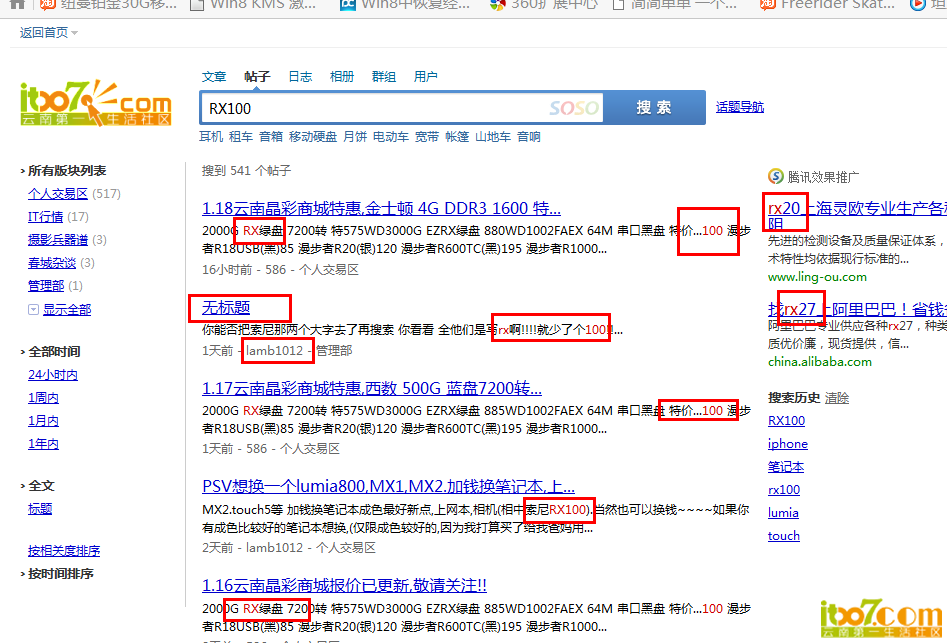Open the Win8 KMS bookmark
This screenshot has width=947, height=643.
tap(252, 4)
